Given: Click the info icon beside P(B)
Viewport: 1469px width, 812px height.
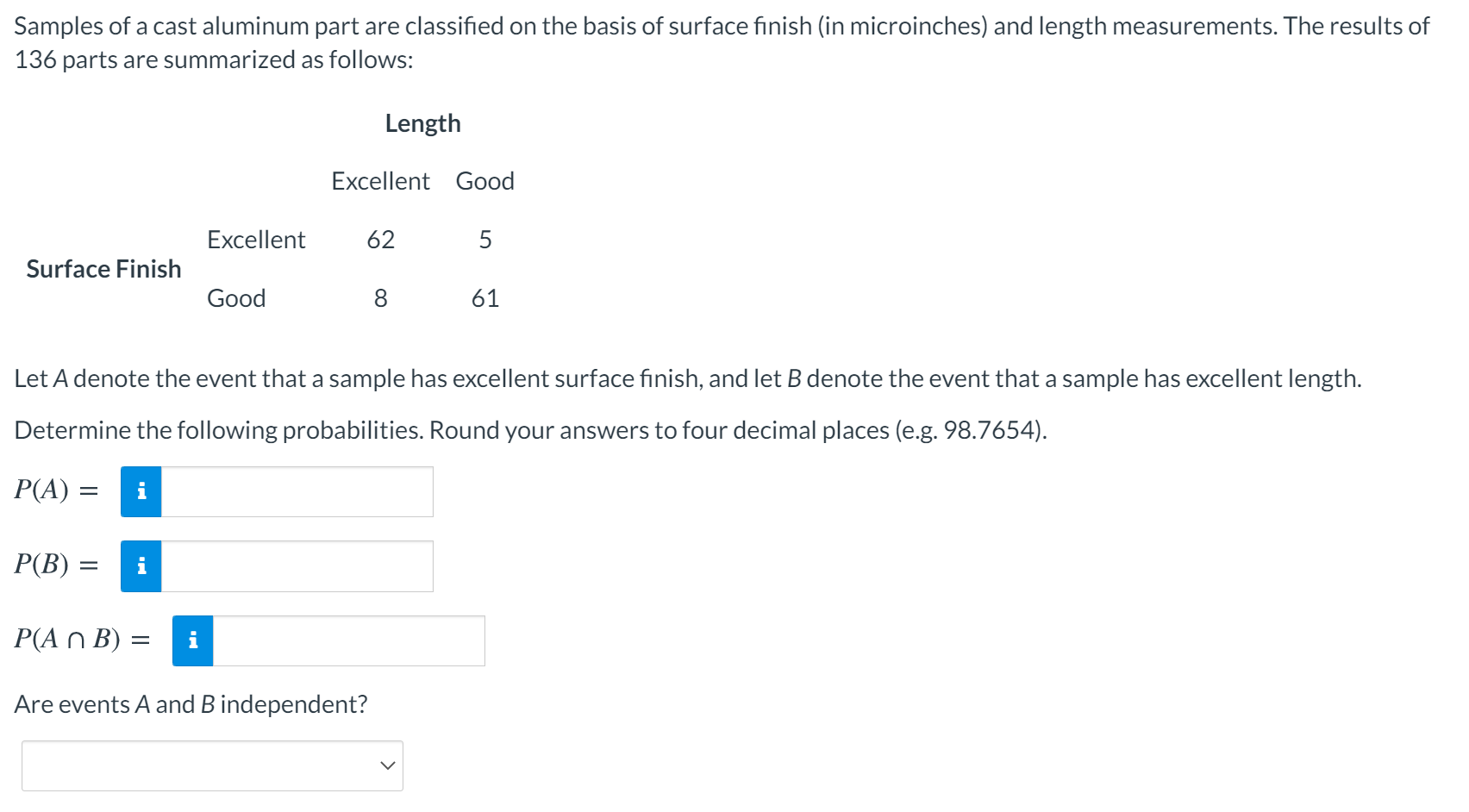Looking at the screenshot, I should click(141, 566).
